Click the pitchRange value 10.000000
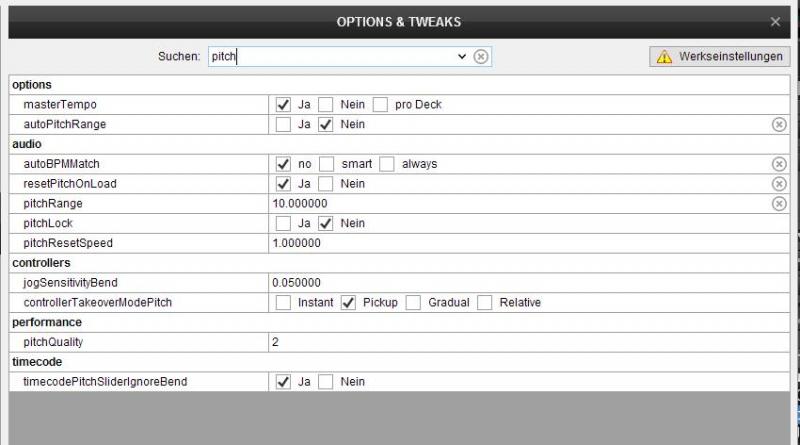This screenshot has height=445, width=800. coord(300,204)
